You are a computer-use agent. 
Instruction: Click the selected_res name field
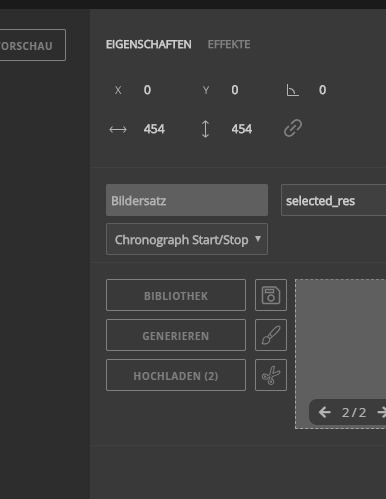(x=333, y=200)
